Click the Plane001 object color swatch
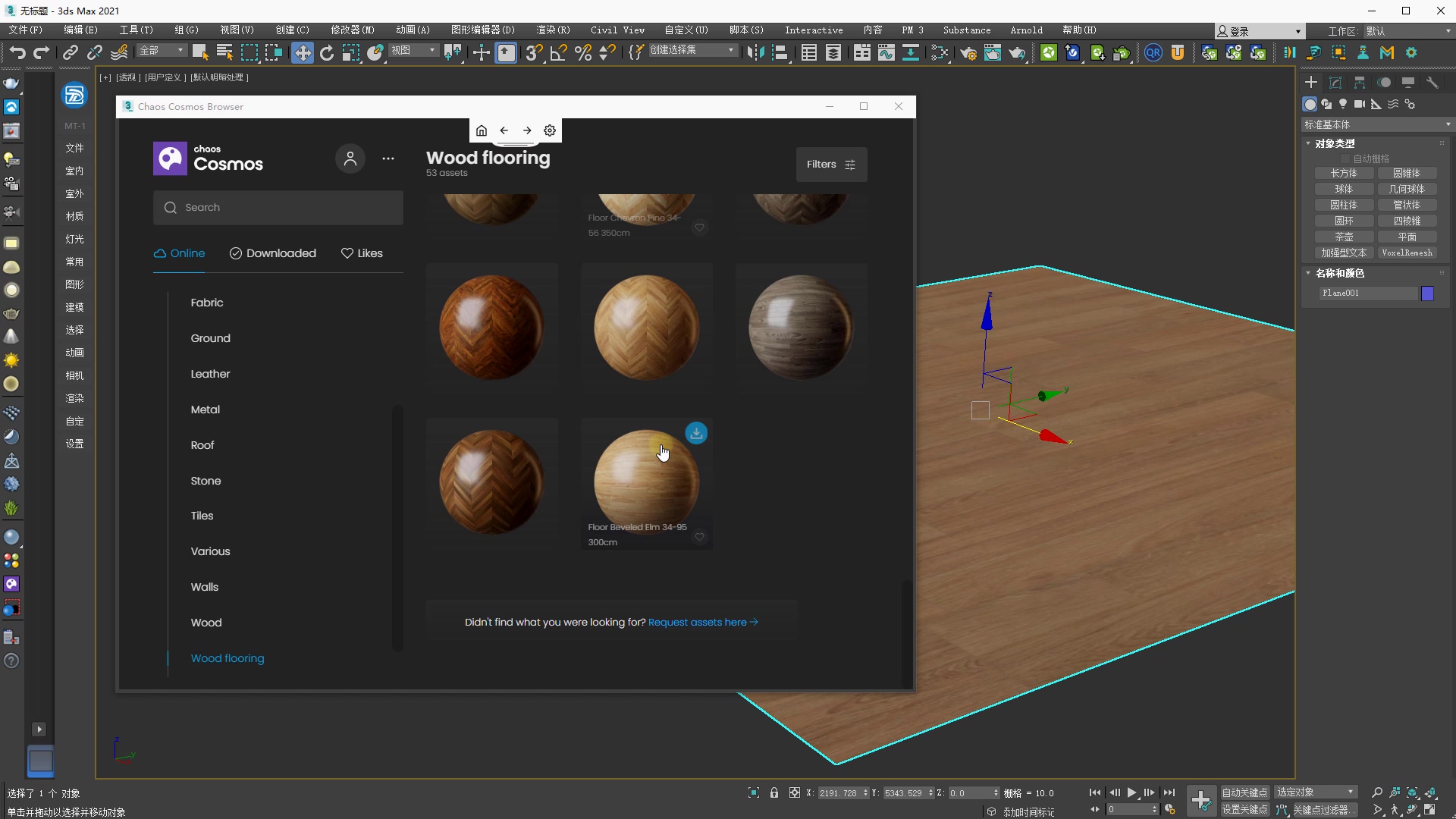The image size is (1456, 819). tap(1427, 293)
